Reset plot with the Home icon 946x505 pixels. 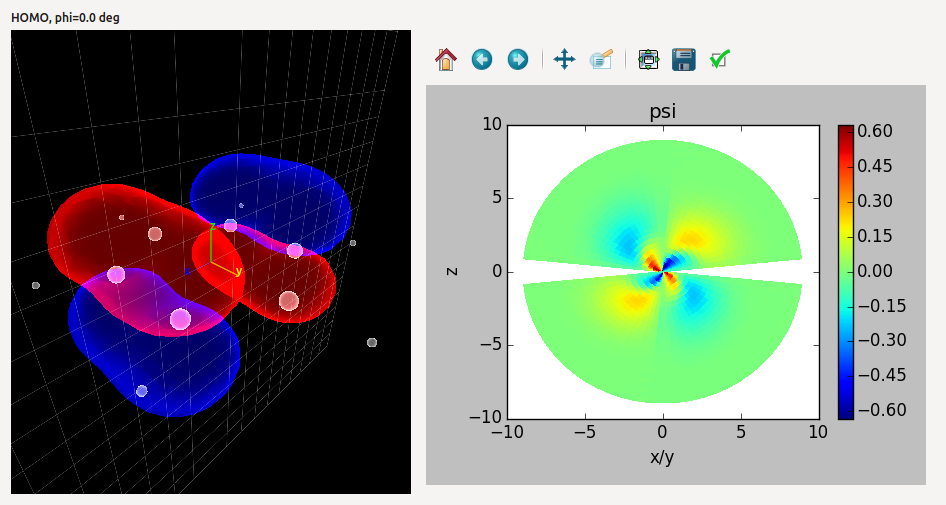click(446, 60)
